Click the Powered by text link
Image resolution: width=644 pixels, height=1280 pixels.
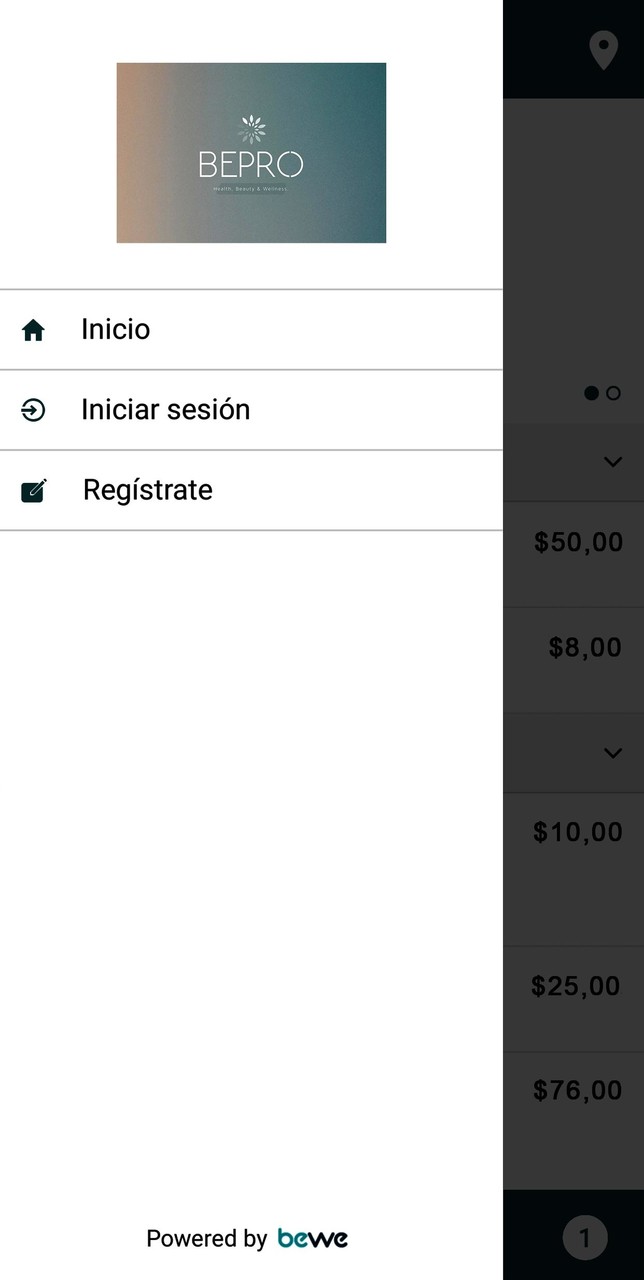(x=206, y=1239)
